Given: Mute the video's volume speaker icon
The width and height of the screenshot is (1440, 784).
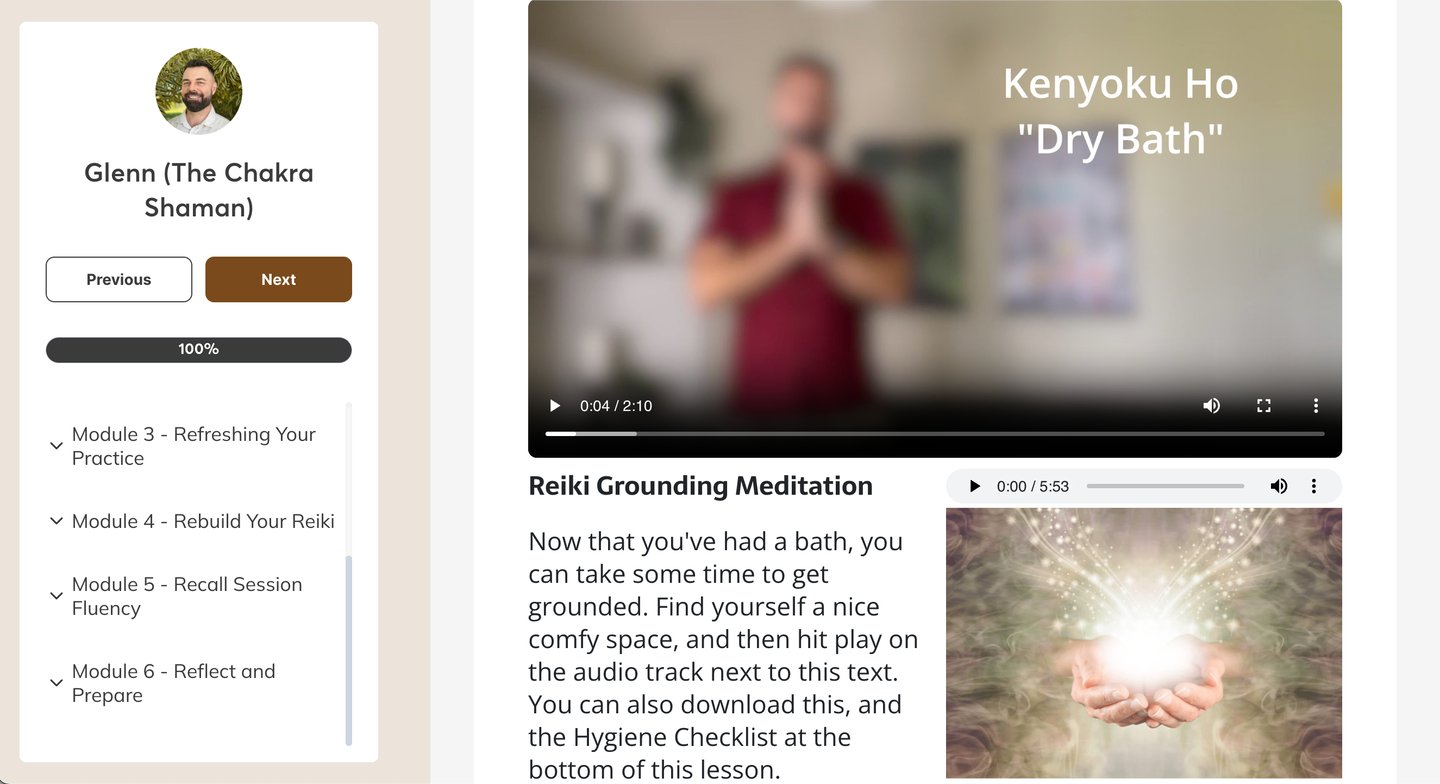Looking at the screenshot, I should (1211, 406).
